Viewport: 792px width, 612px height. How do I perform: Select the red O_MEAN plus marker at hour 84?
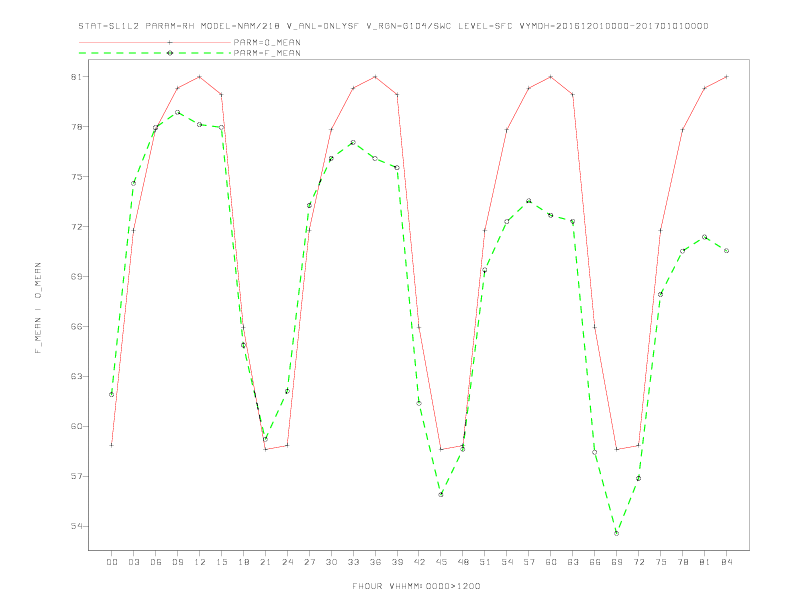pos(727,77)
